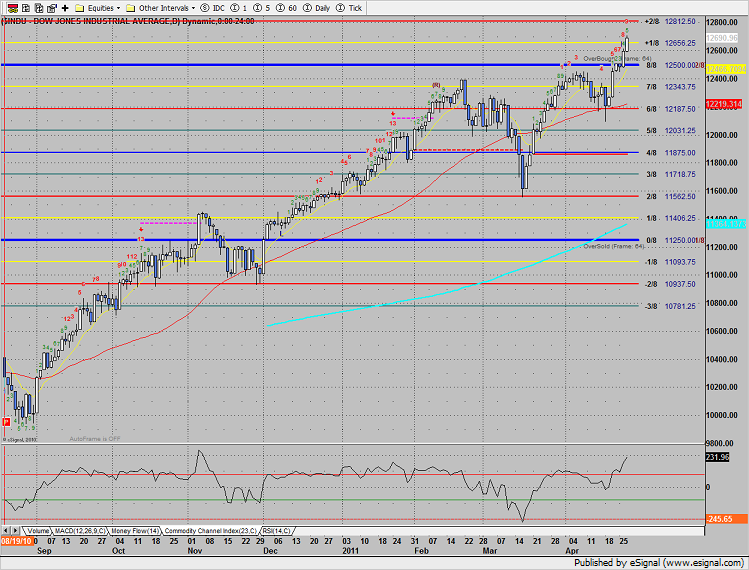Switch to the 60-minute interval

(286, 8)
